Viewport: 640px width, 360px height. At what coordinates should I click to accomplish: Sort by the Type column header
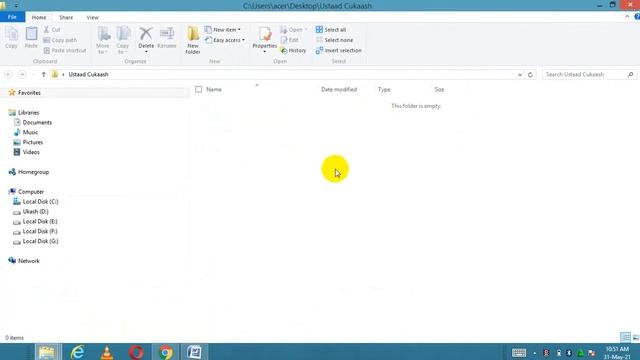click(384, 89)
